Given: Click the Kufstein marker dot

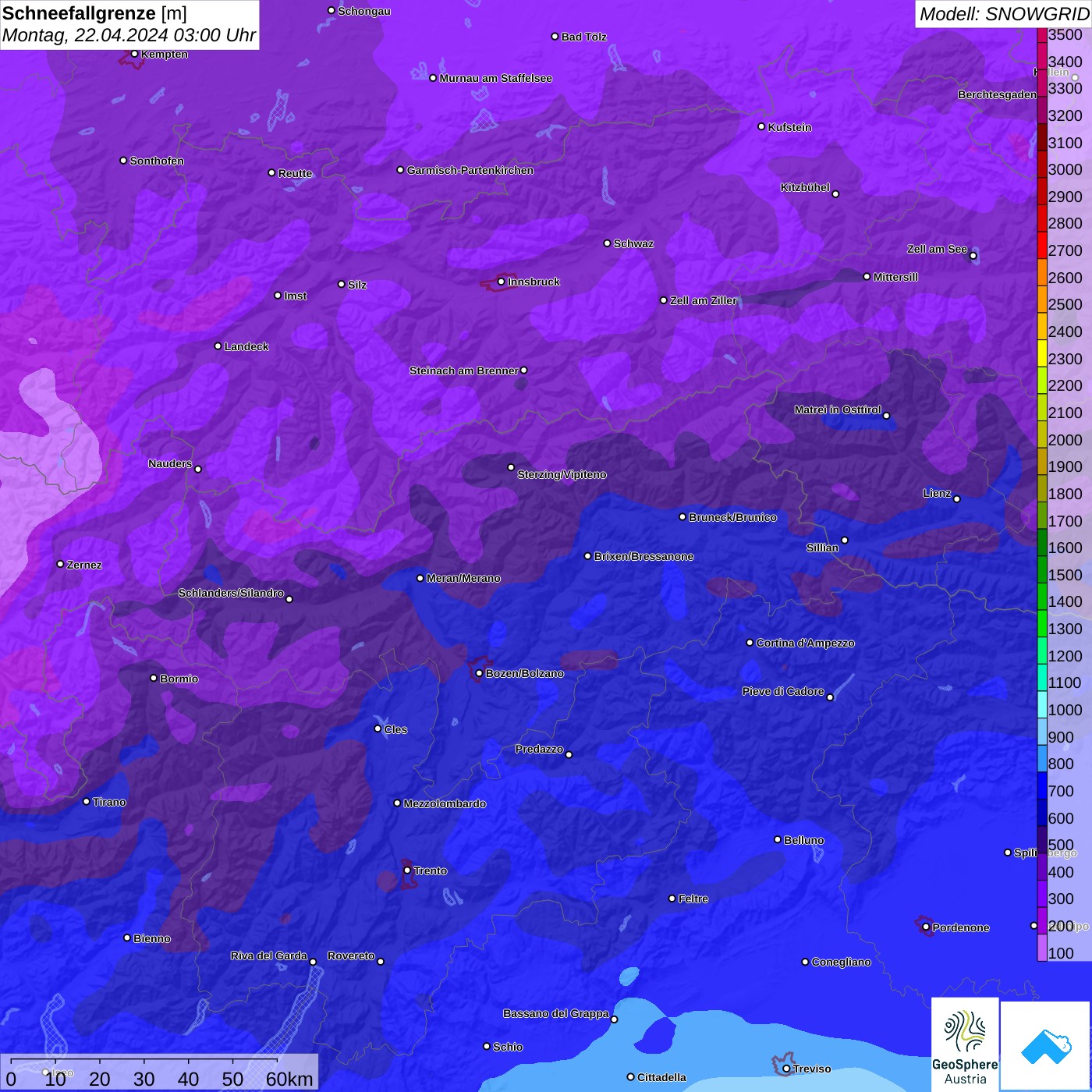Looking at the screenshot, I should [762, 127].
